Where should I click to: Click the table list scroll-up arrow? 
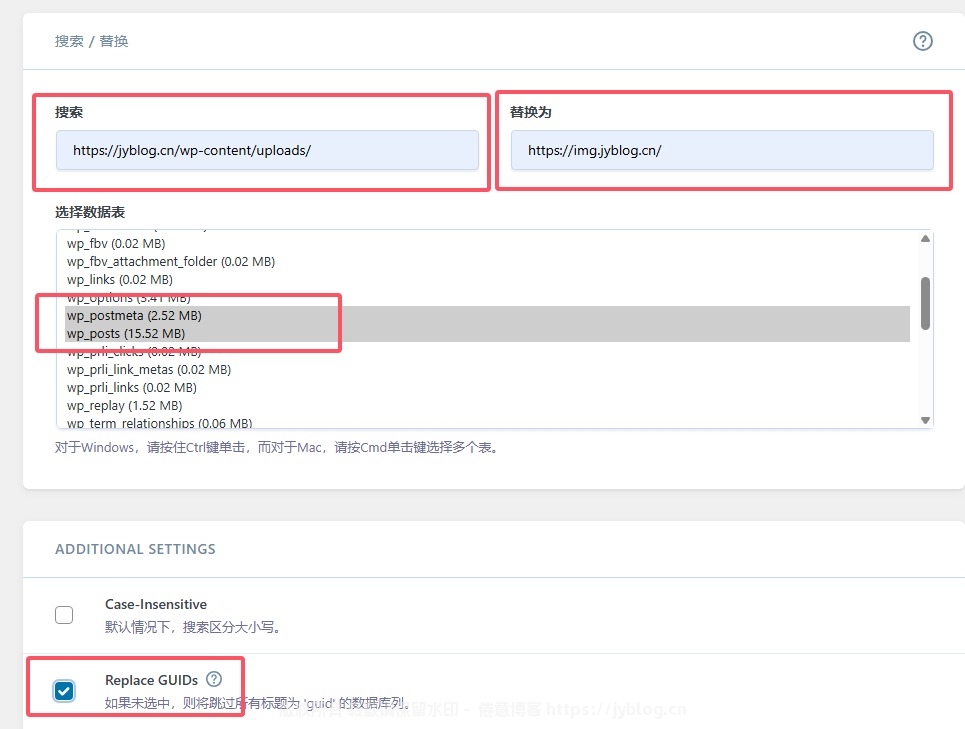click(925, 239)
